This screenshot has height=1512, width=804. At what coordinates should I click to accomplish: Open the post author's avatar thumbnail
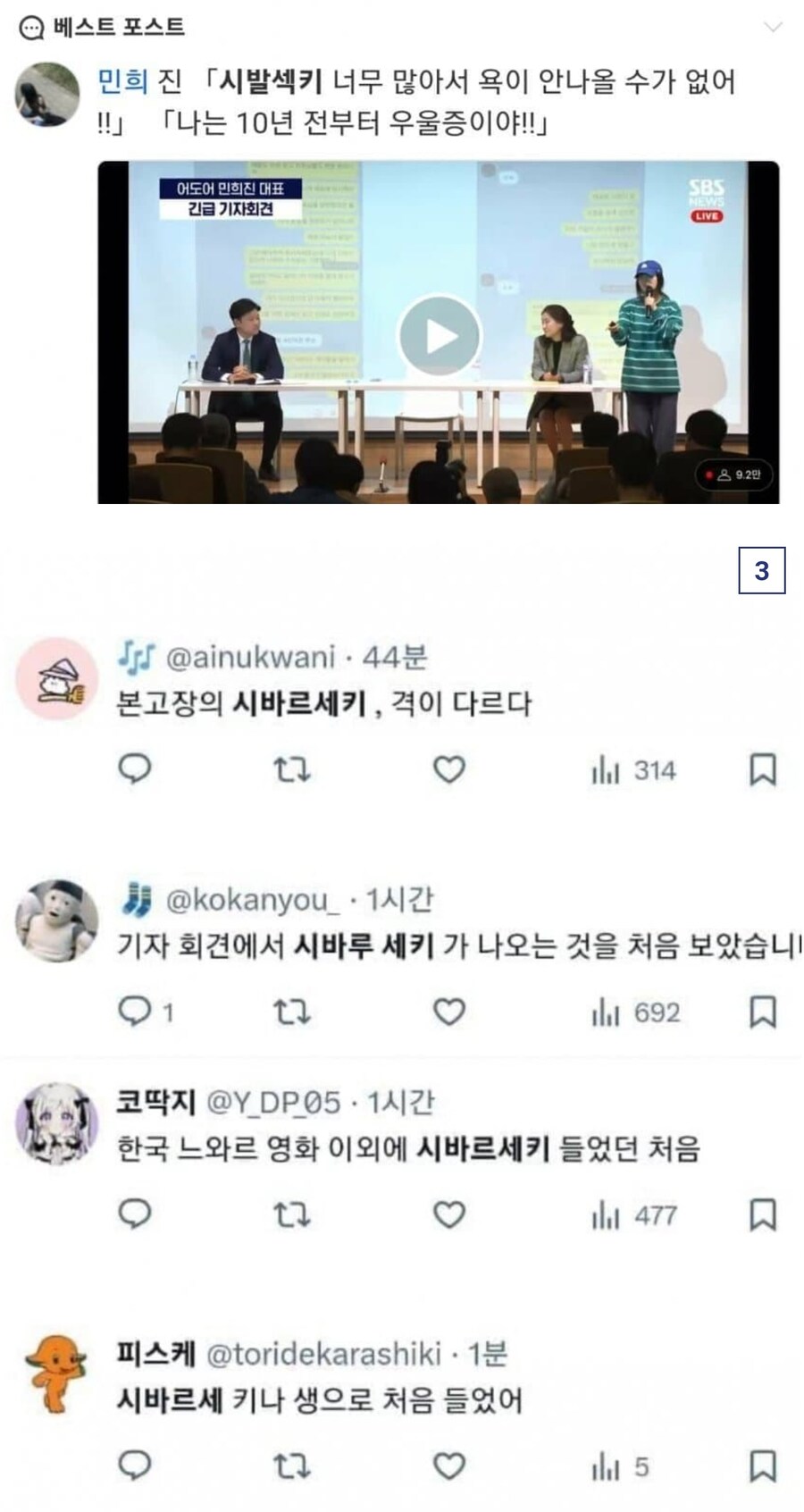[x=47, y=95]
